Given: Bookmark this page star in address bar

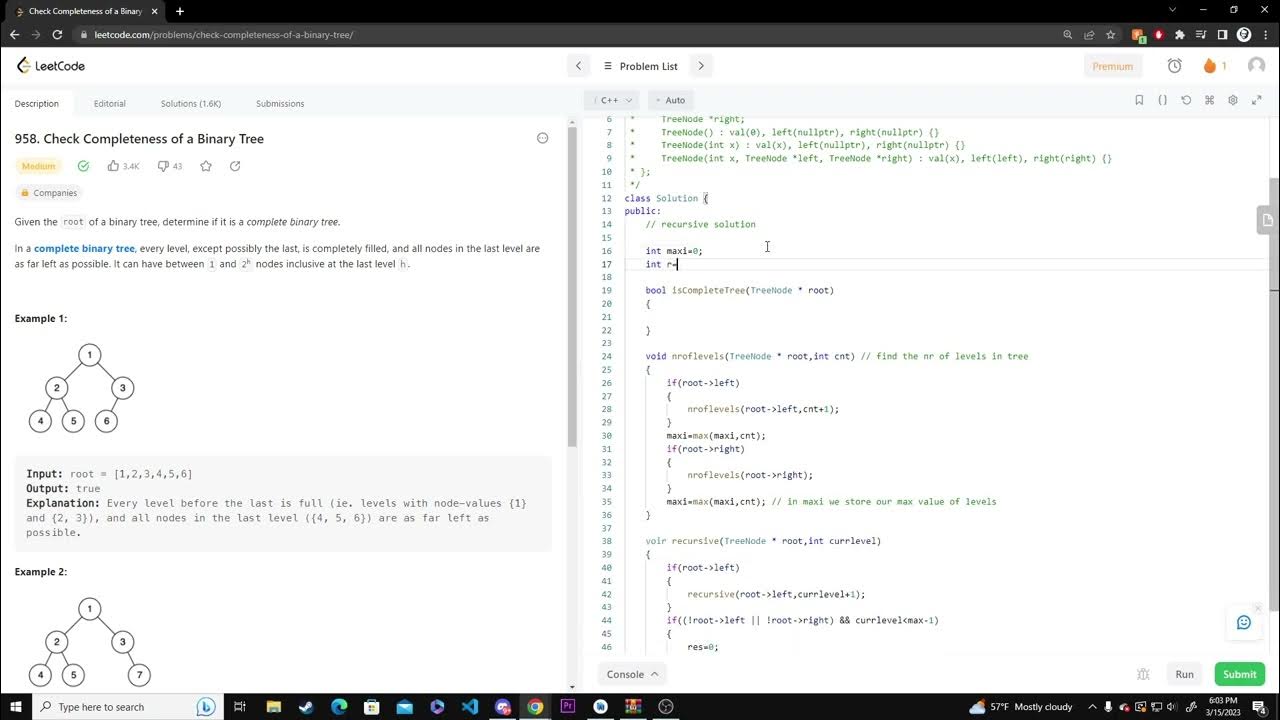Looking at the screenshot, I should click(1110, 34).
